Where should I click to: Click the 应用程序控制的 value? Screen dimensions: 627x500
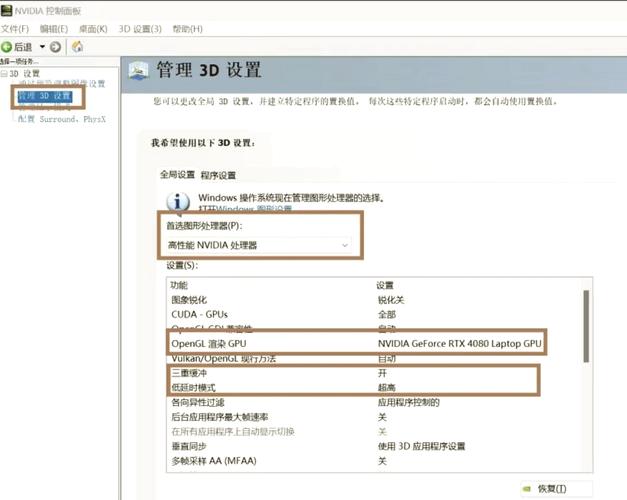(408, 402)
